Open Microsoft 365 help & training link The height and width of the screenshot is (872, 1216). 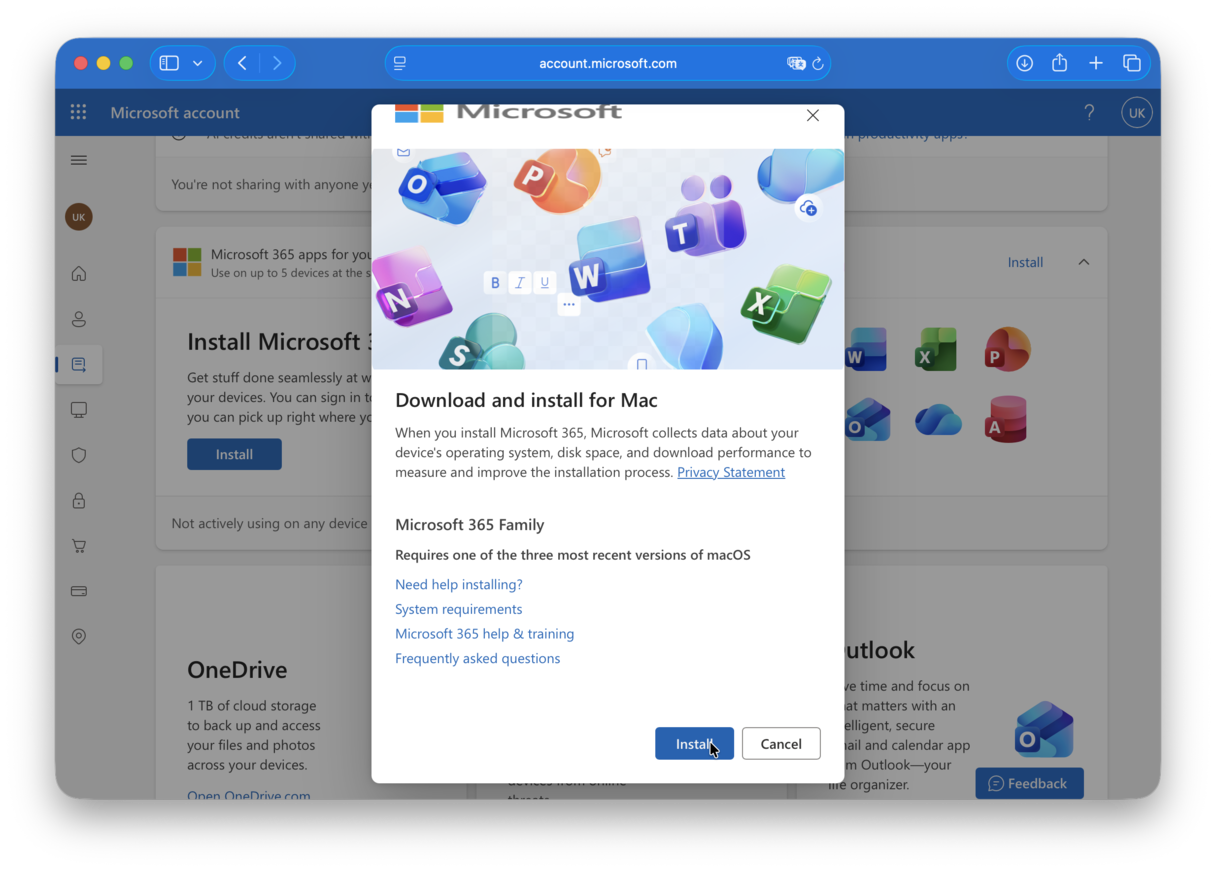click(x=485, y=634)
